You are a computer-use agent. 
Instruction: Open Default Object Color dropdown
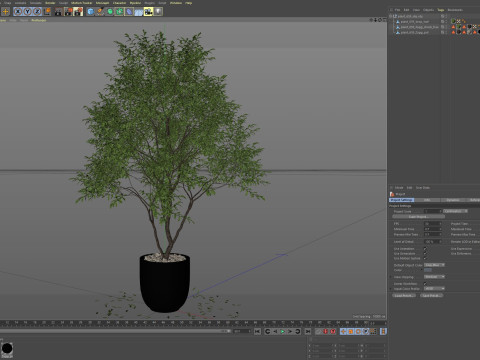click(x=434, y=265)
